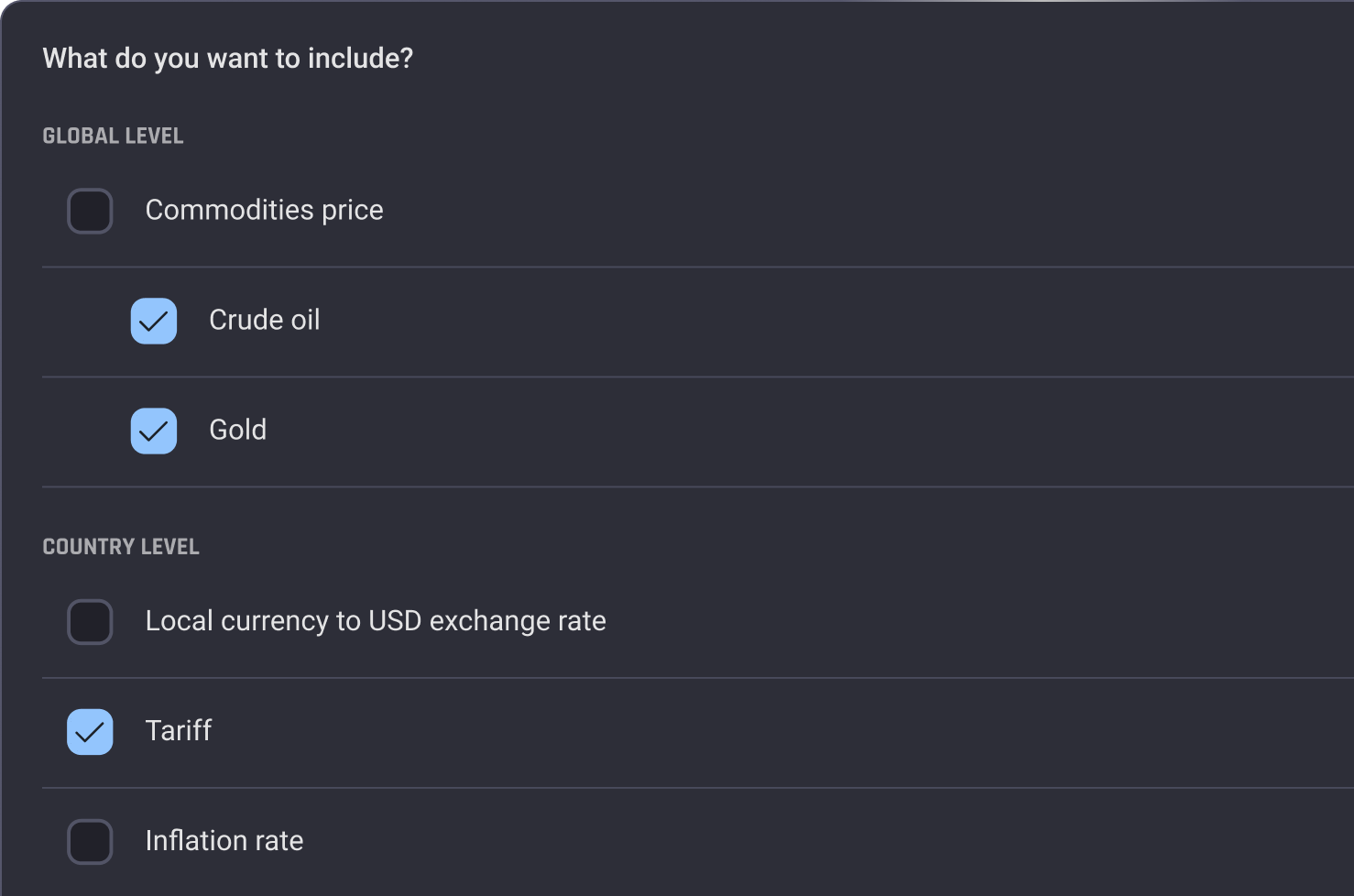This screenshot has height=896, width=1354.
Task: Uncheck the Crude oil checkbox
Action: [x=154, y=321]
